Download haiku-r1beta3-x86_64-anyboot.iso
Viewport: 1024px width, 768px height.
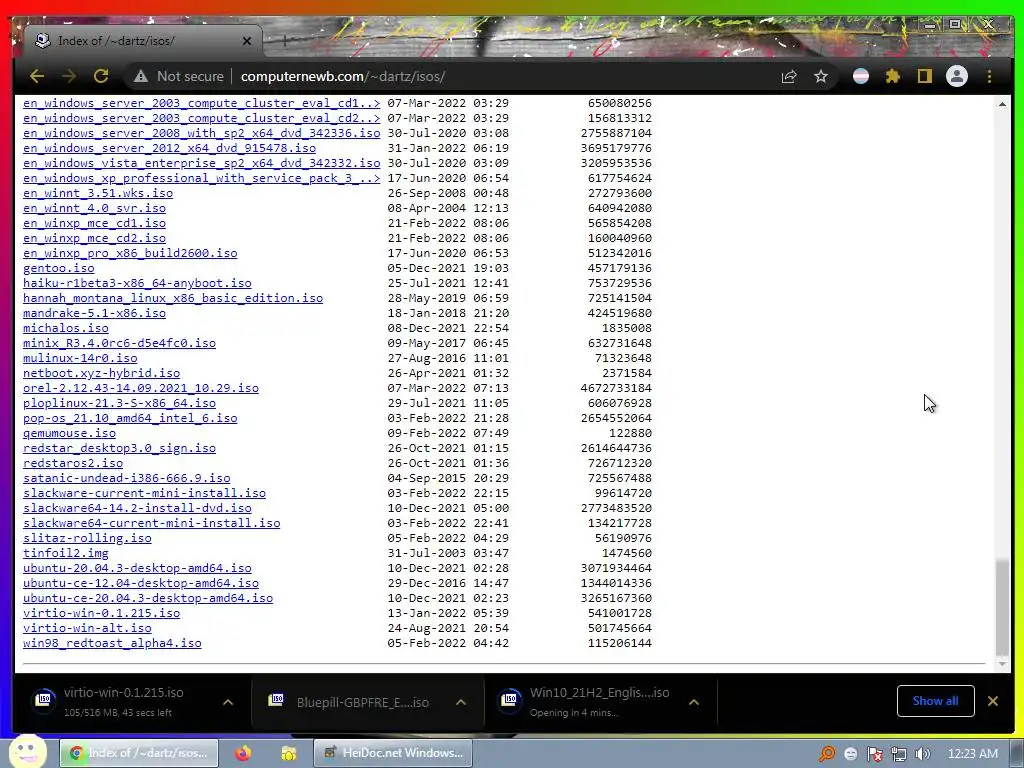coord(137,283)
